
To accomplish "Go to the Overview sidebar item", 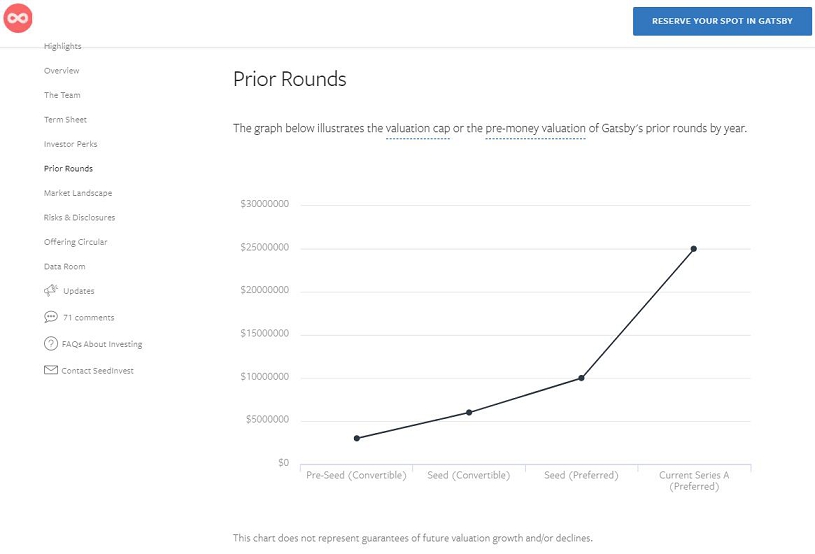I will click(x=61, y=71).
